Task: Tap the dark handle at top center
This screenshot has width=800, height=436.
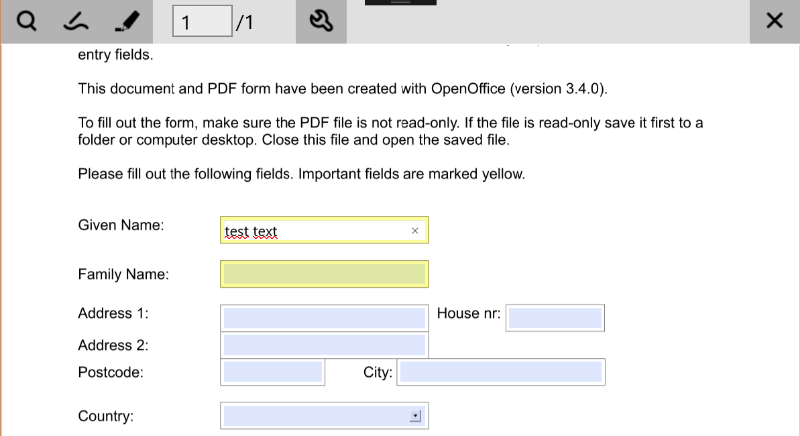Action: coord(400,3)
